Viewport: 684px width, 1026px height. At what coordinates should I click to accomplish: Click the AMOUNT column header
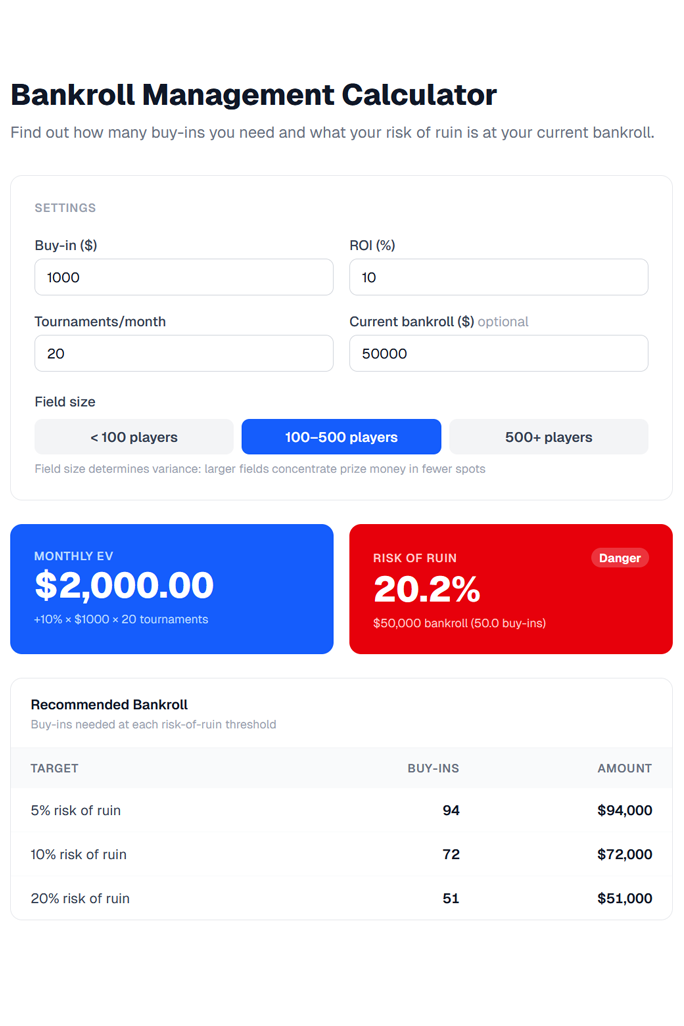(625, 768)
